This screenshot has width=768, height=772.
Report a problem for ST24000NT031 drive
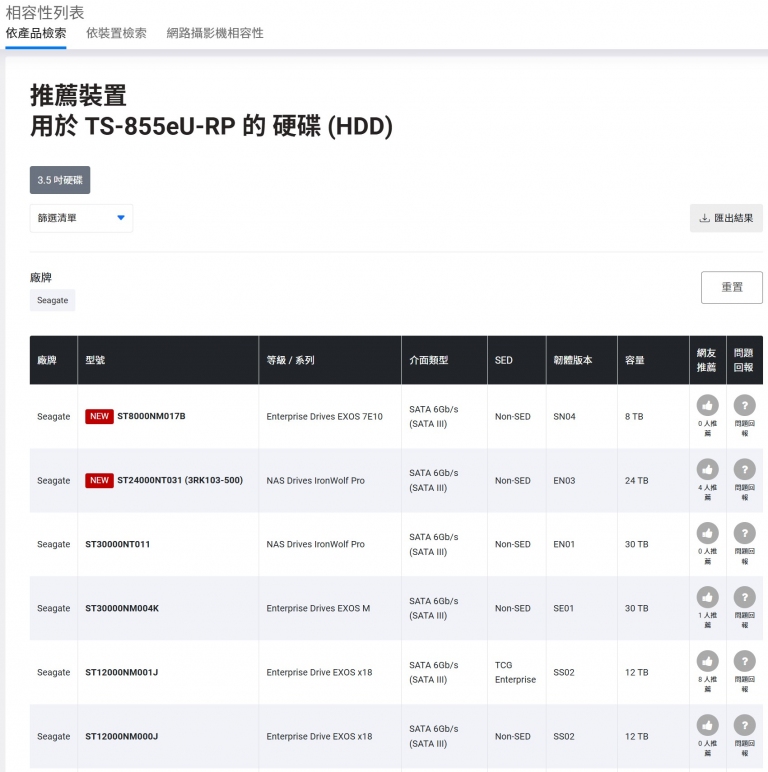coord(744,469)
